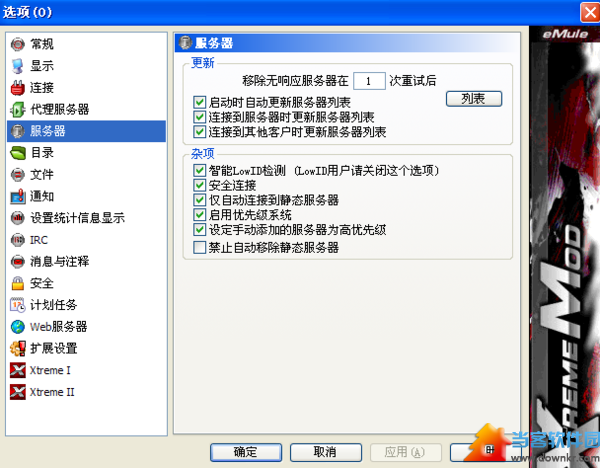
Task: Select the 安全 padlock icon
Action: point(18,284)
